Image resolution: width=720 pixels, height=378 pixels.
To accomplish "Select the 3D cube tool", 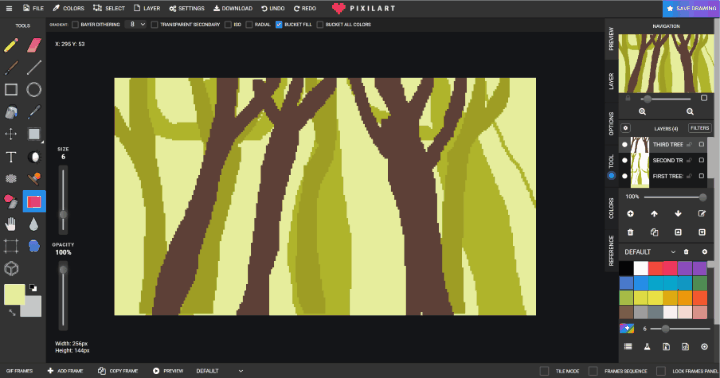I will [11, 269].
